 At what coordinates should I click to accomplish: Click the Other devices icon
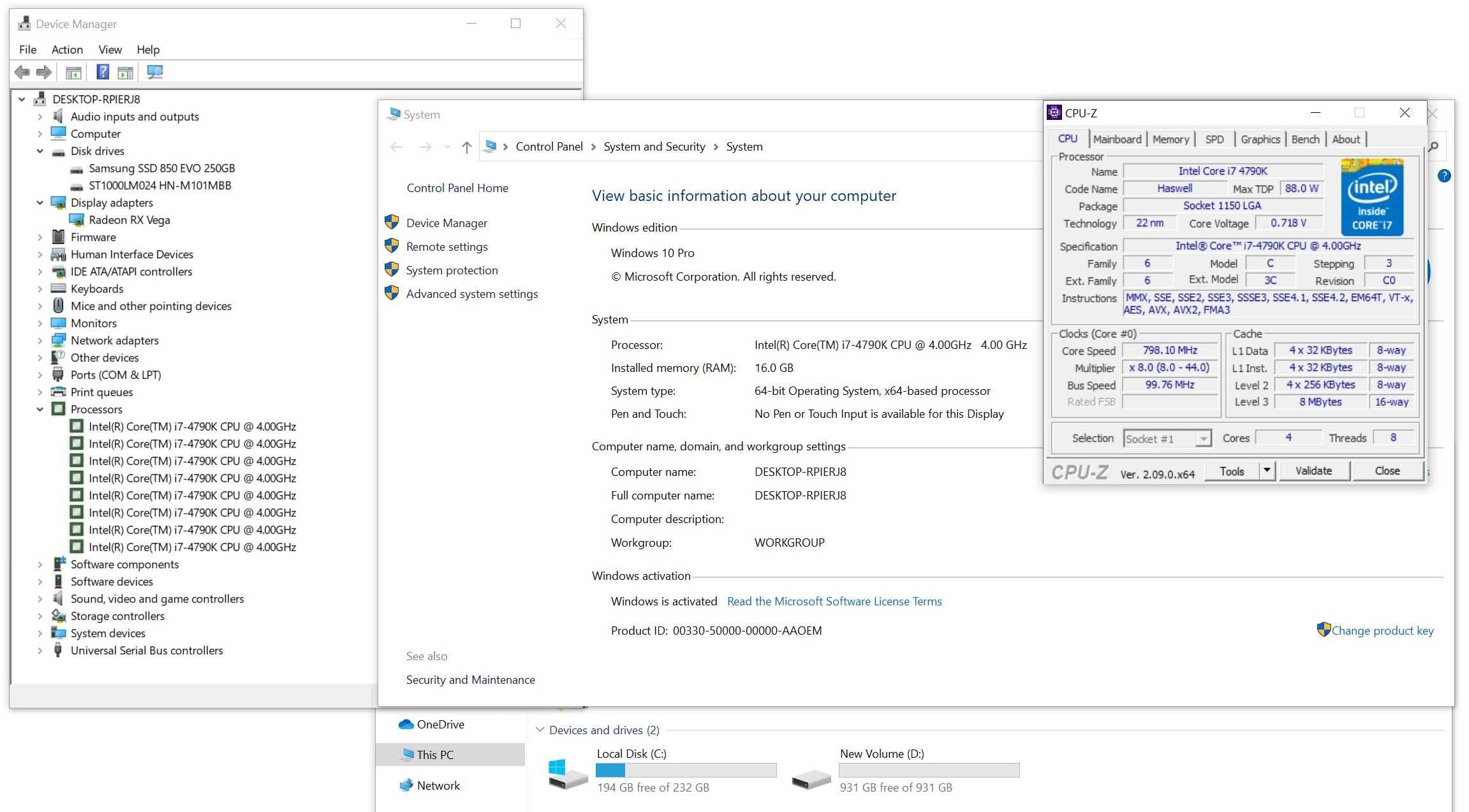pos(58,357)
